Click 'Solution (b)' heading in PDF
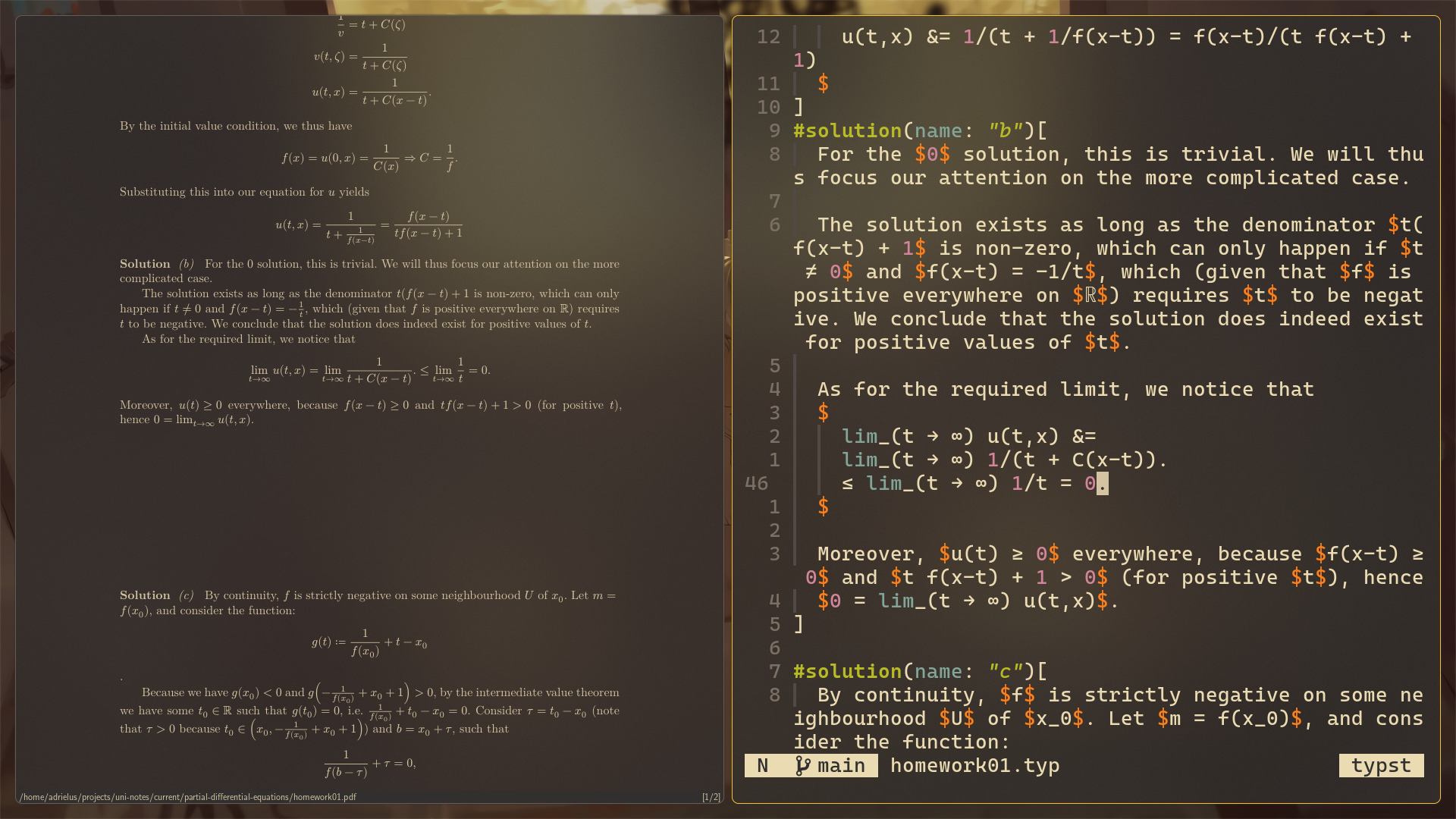The width and height of the screenshot is (1456, 819). pyautogui.click(x=157, y=264)
